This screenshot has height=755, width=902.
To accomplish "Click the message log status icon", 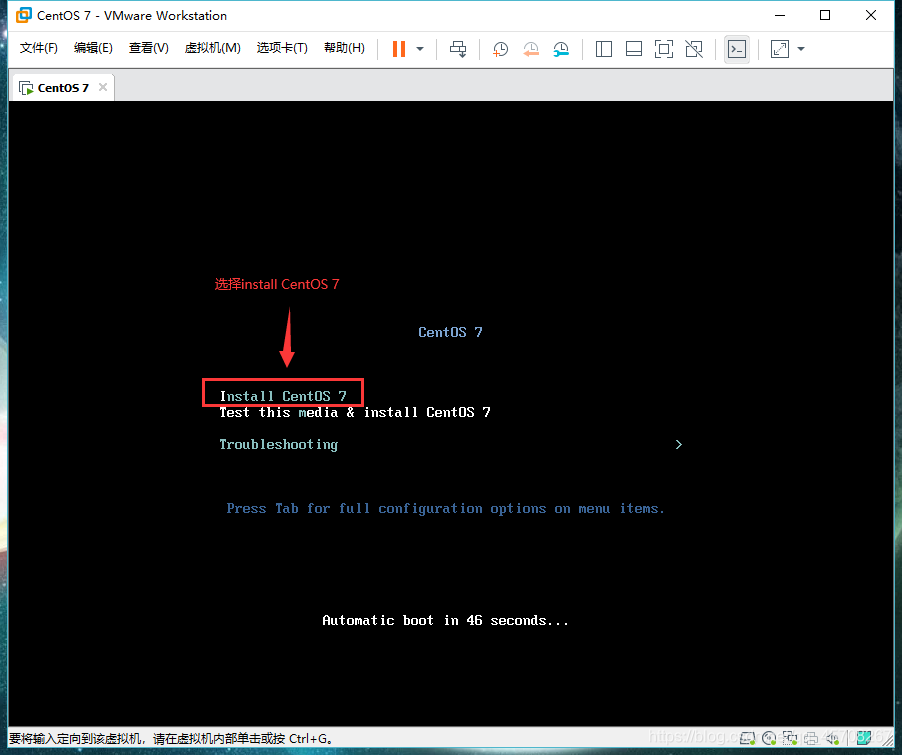I will pyautogui.click(x=863, y=738).
